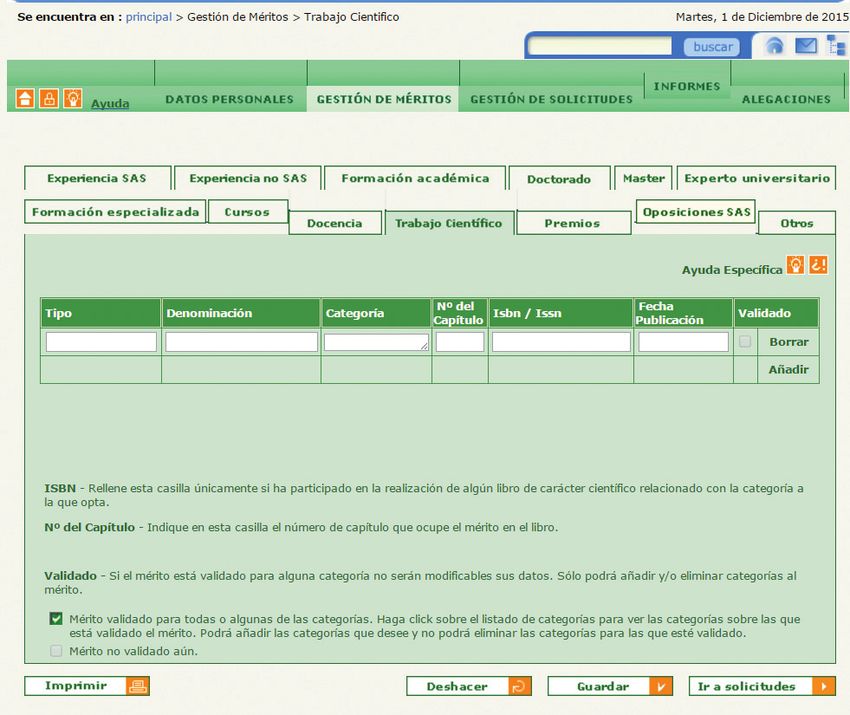Screen dimensions: 850x715
Task: Toggle the 'Mérito validado para todas' checkbox
Action: 56,619
